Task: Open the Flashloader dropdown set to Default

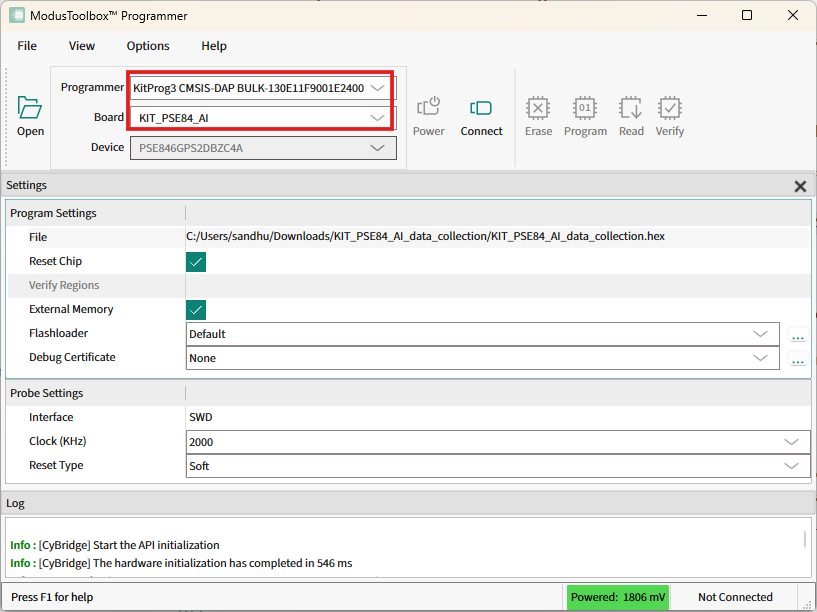Action: (x=759, y=334)
